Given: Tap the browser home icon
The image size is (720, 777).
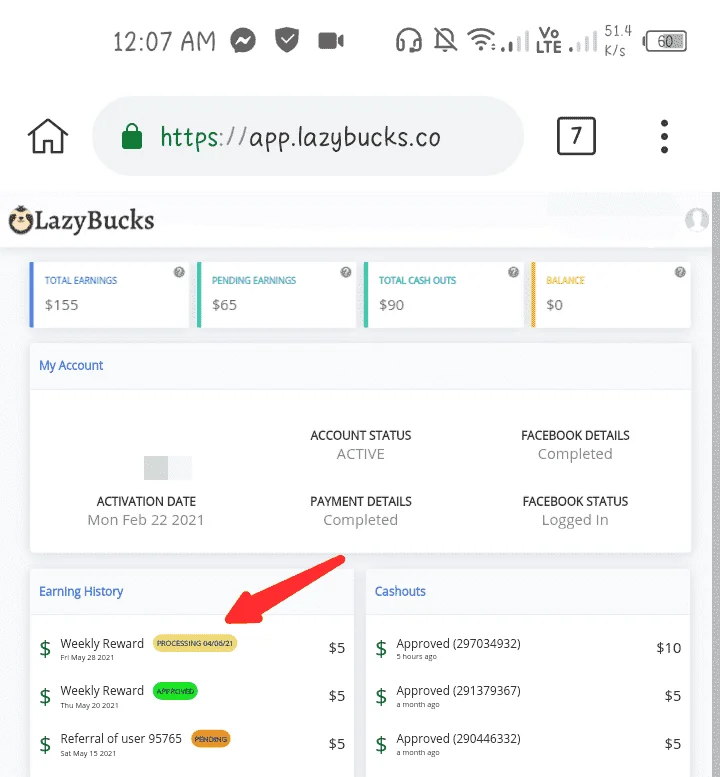Looking at the screenshot, I should 48,136.
